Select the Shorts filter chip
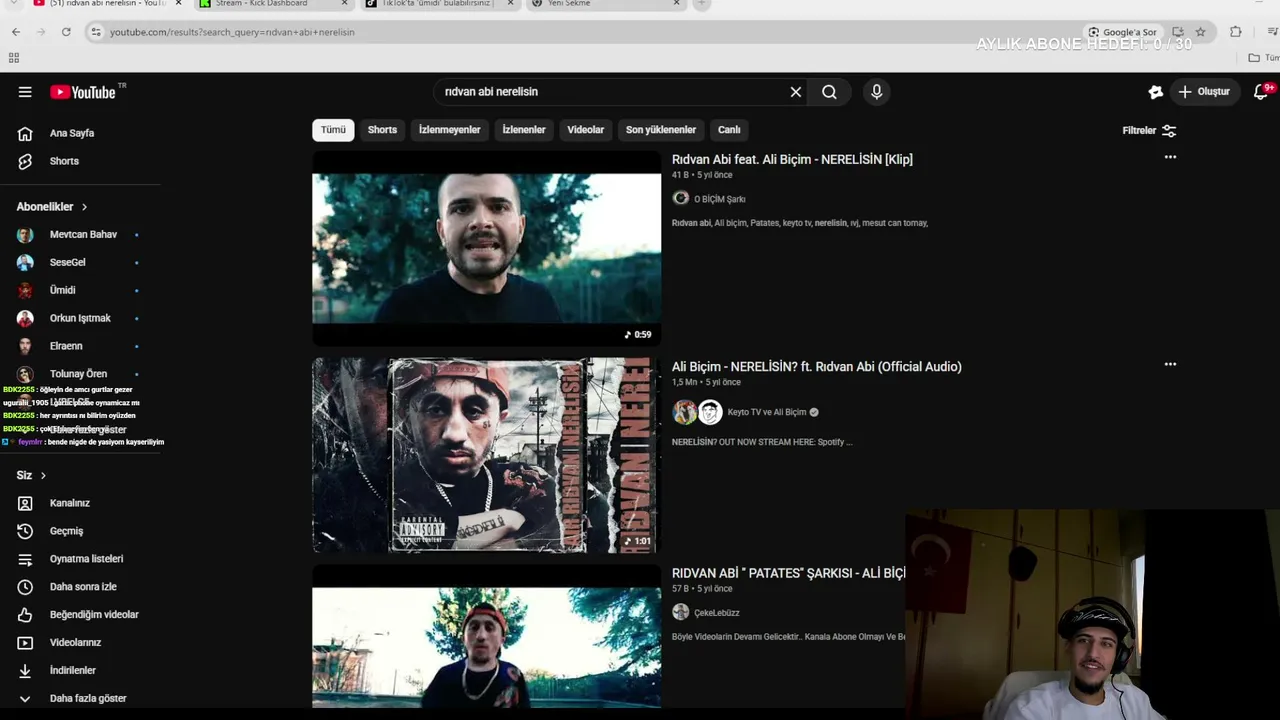The width and height of the screenshot is (1280, 720). (x=382, y=130)
